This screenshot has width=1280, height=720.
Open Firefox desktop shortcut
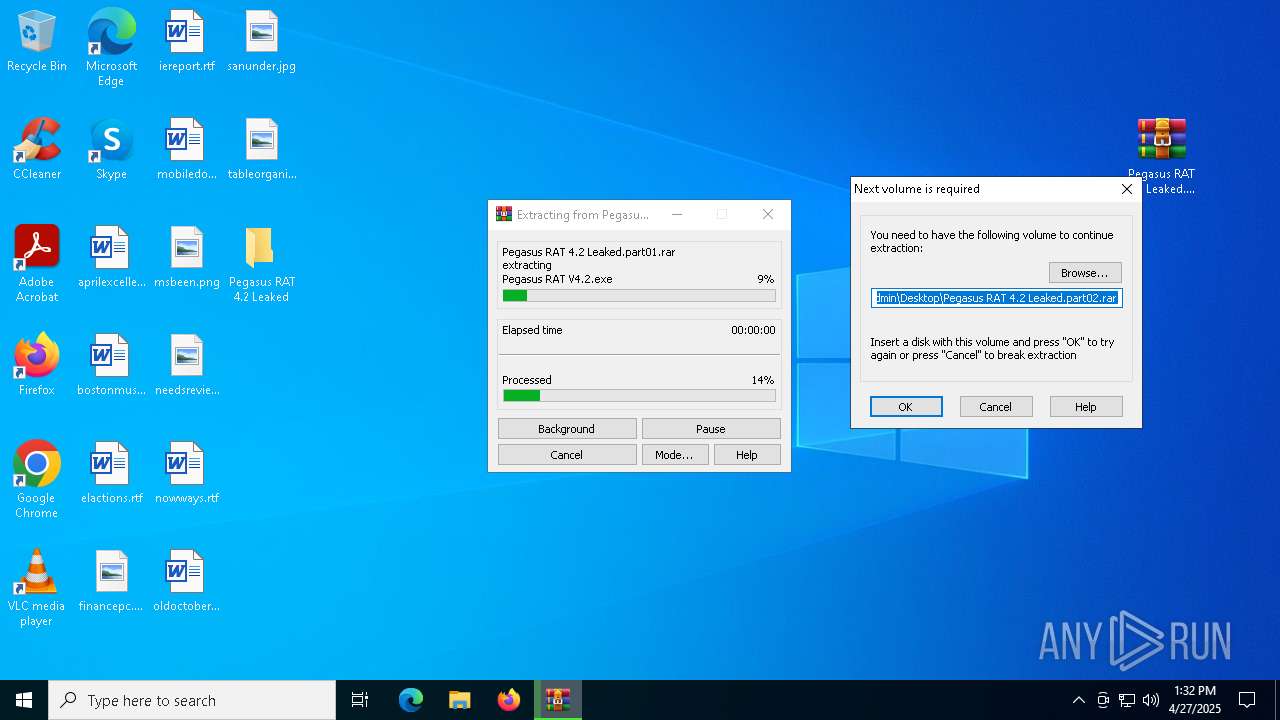[37, 366]
